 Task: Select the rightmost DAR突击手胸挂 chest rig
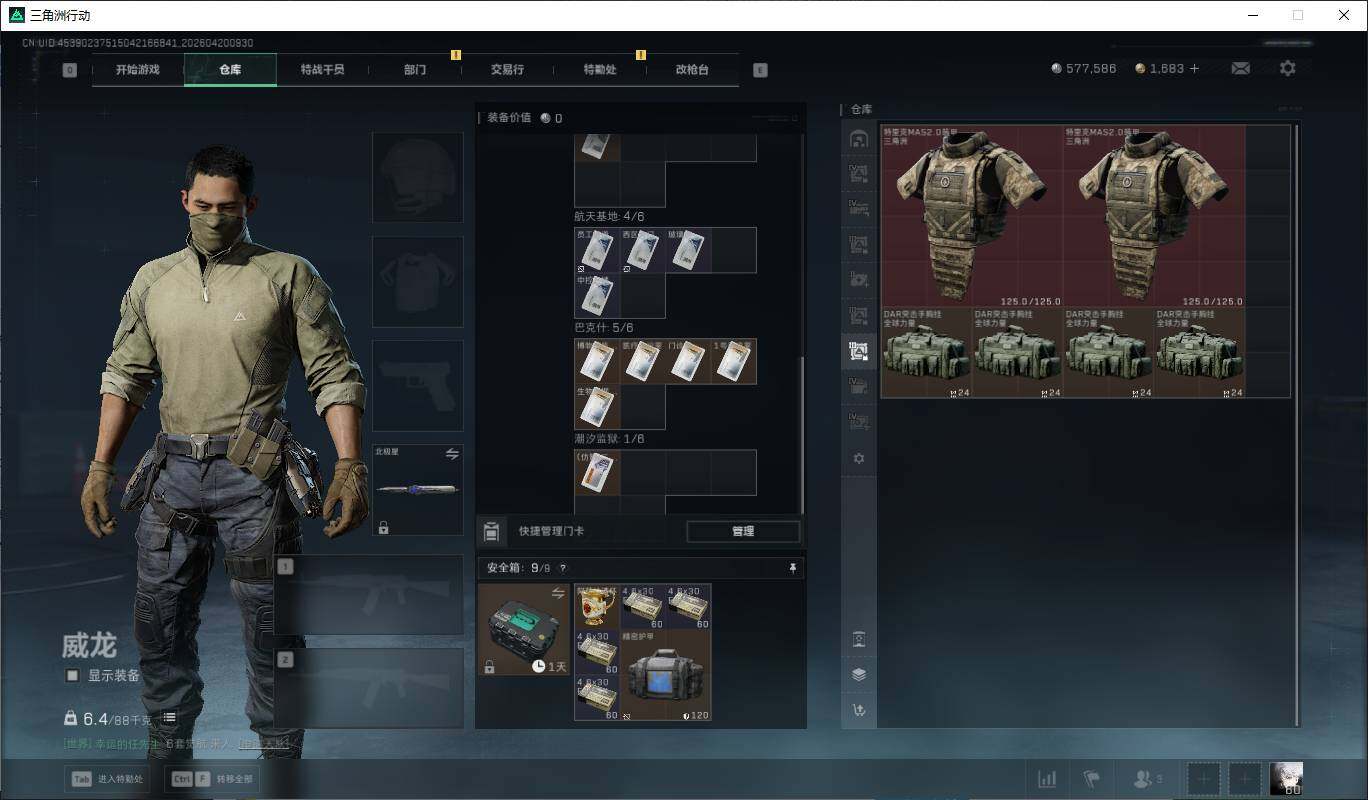click(1200, 353)
